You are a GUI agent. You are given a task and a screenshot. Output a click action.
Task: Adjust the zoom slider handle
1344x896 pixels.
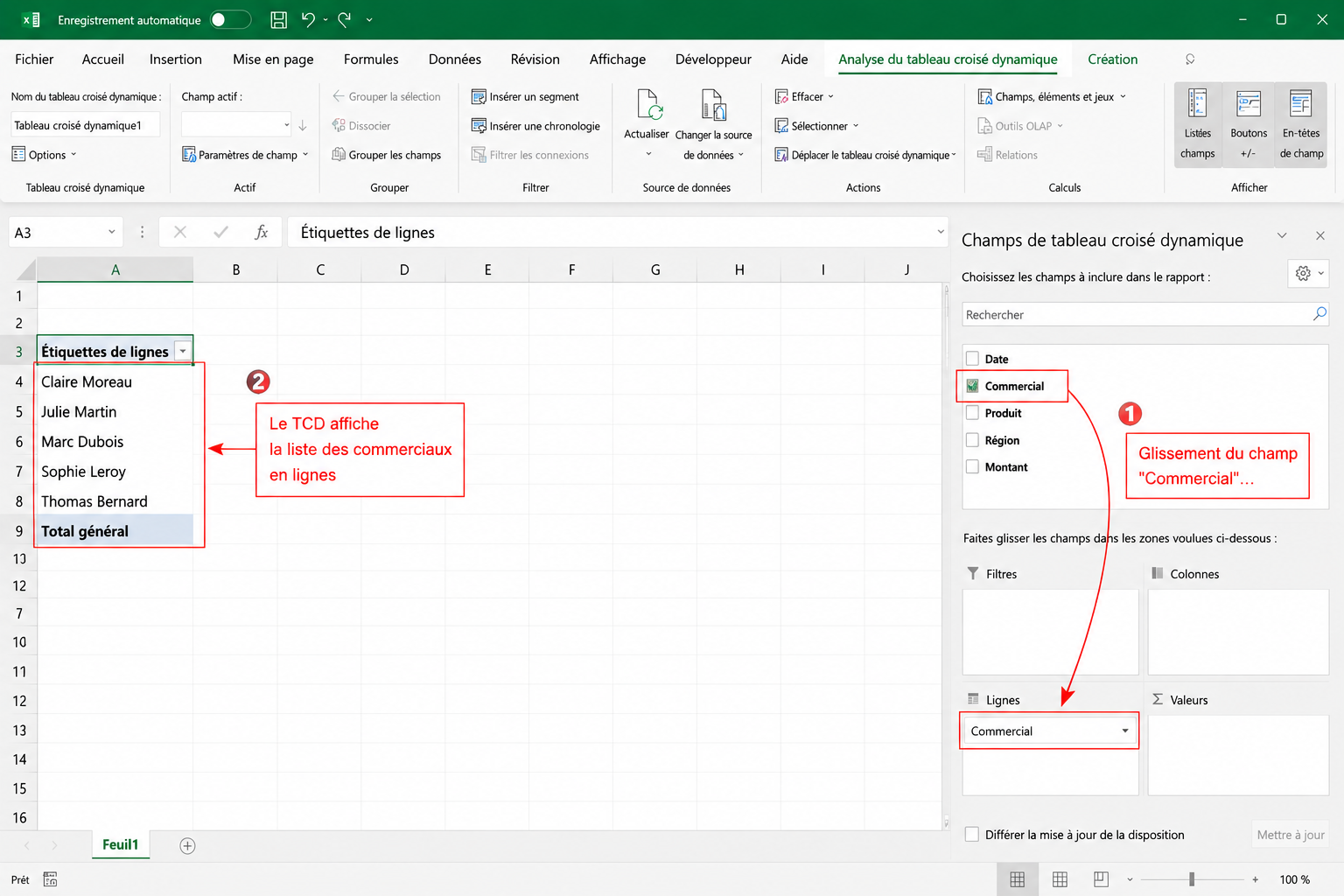point(1192,879)
